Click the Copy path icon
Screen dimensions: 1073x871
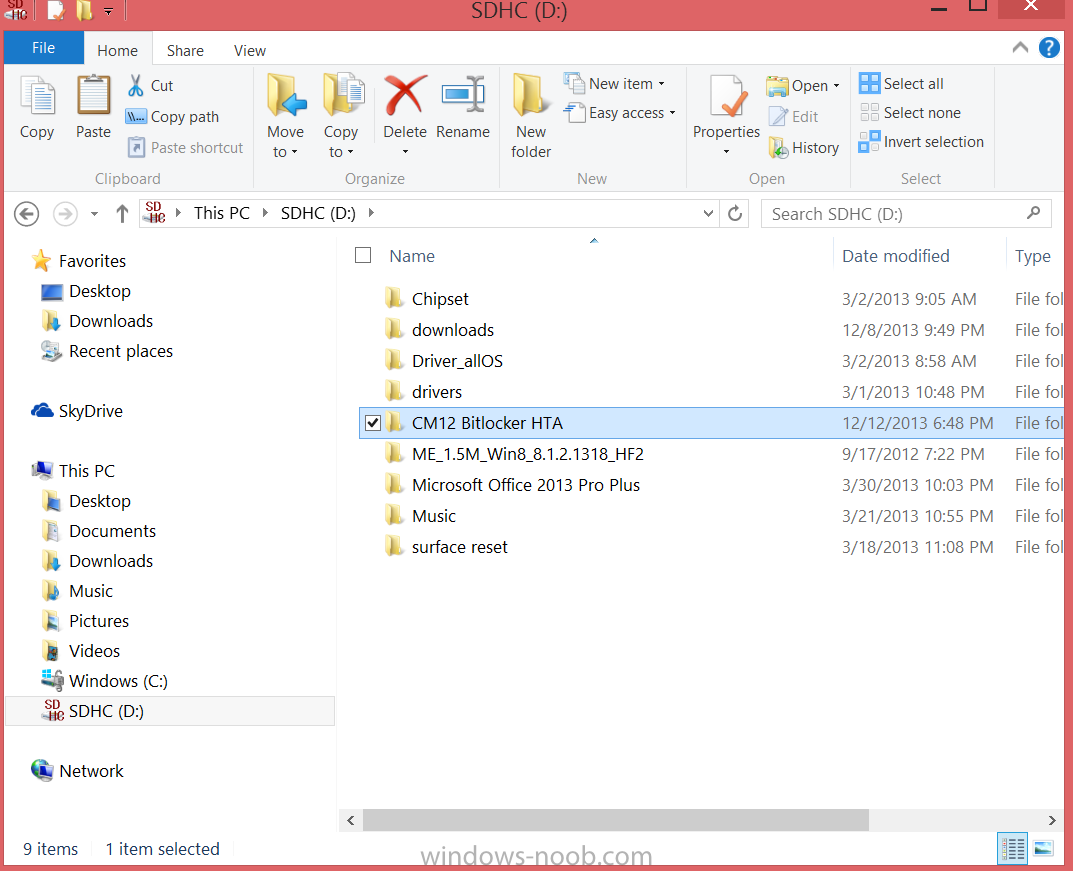136,117
